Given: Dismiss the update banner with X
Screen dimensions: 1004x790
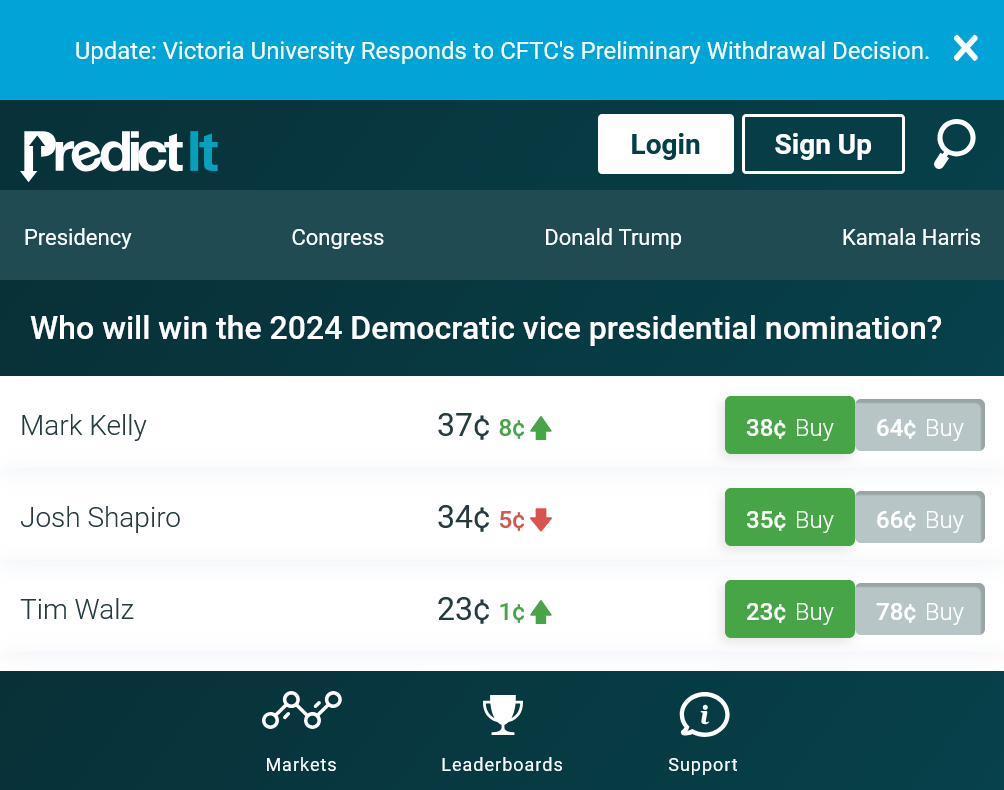Looking at the screenshot, I should [x=966, y=48].
